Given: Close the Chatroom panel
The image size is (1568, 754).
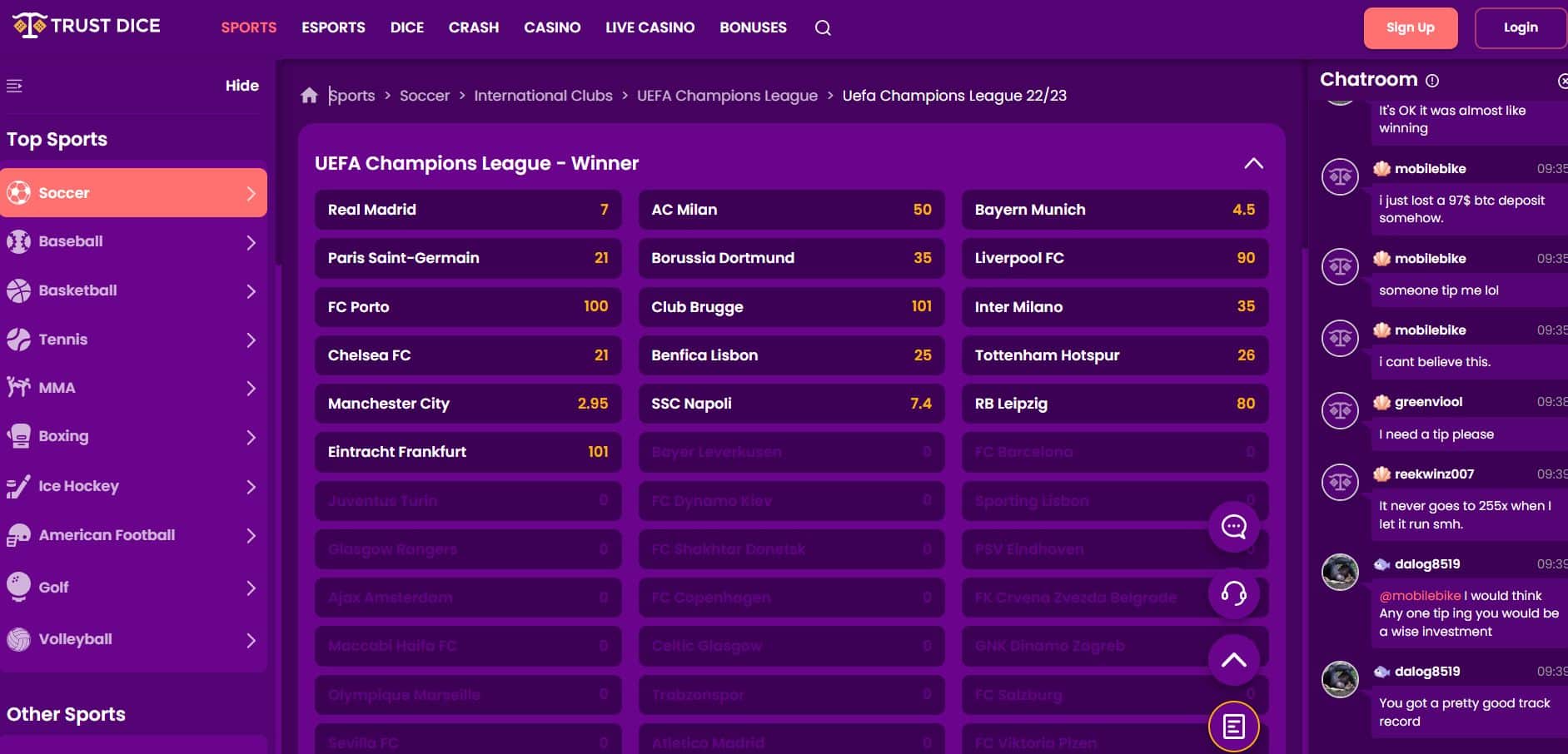Looking at the screenshot, I should click(1562, 81).
